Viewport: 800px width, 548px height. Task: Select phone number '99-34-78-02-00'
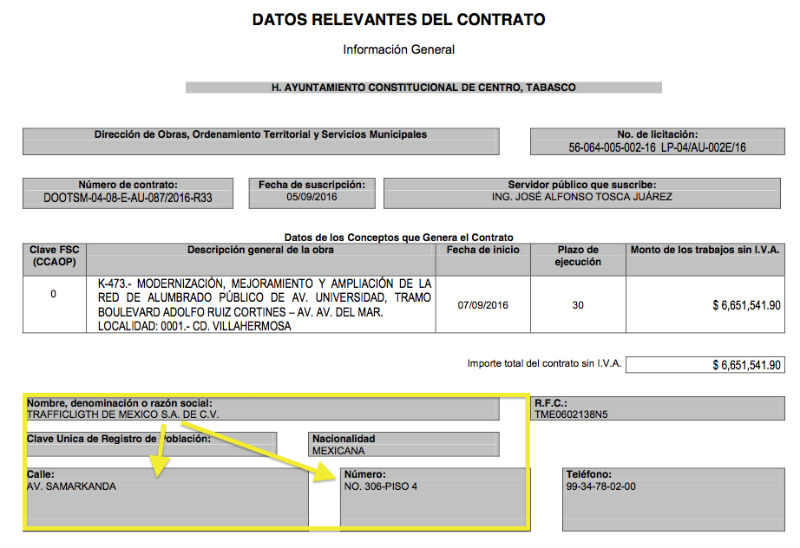[601, 486]
